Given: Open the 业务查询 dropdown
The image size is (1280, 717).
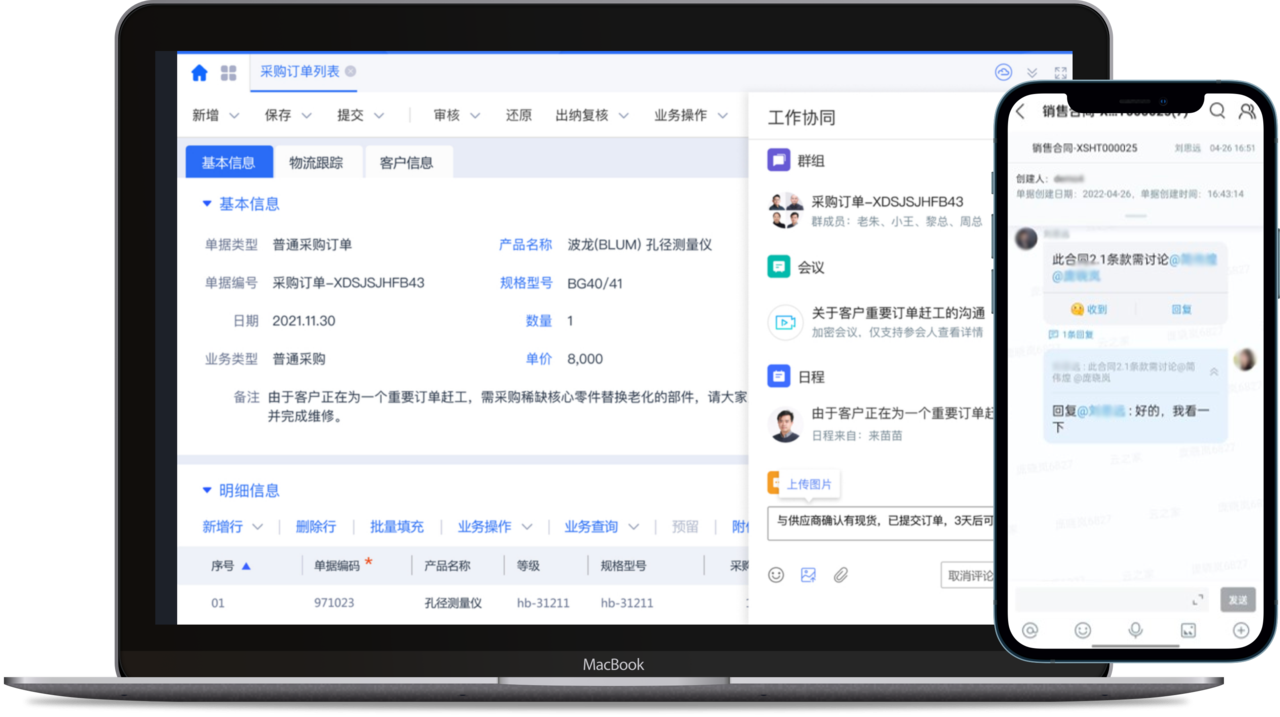Looking at the screenshot, I should 601,527.
